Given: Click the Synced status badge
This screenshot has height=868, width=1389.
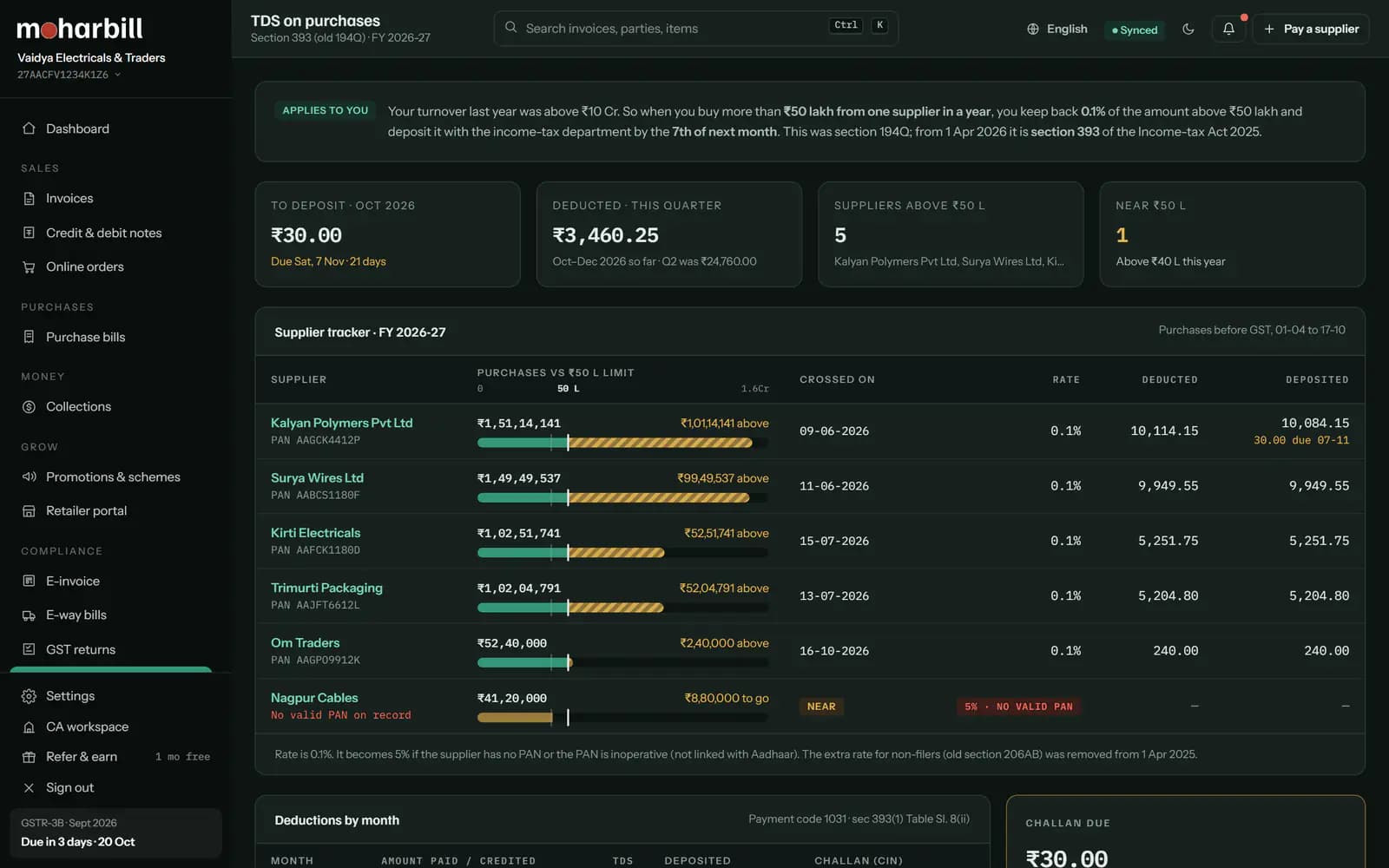Looking at the screenshot, I should click(1134, 30).
